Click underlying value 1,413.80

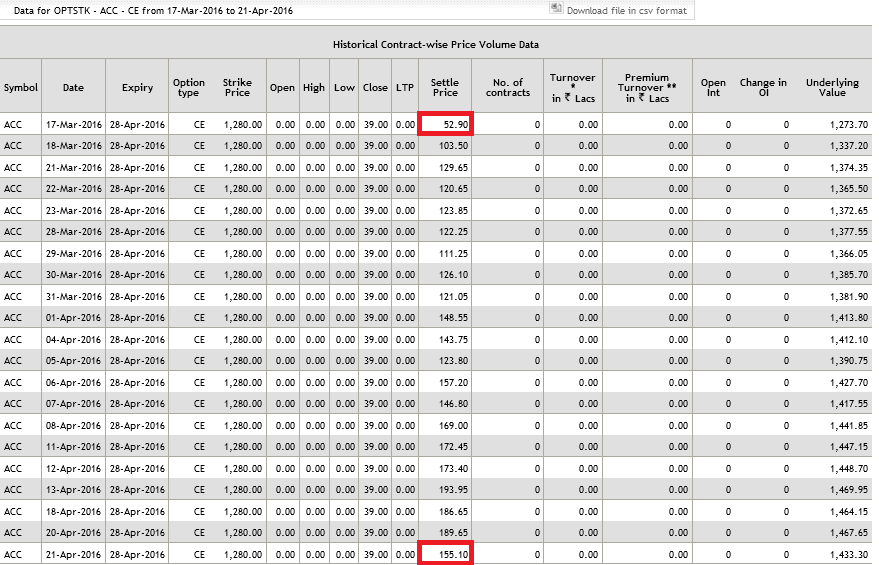[x=849, y=318]
